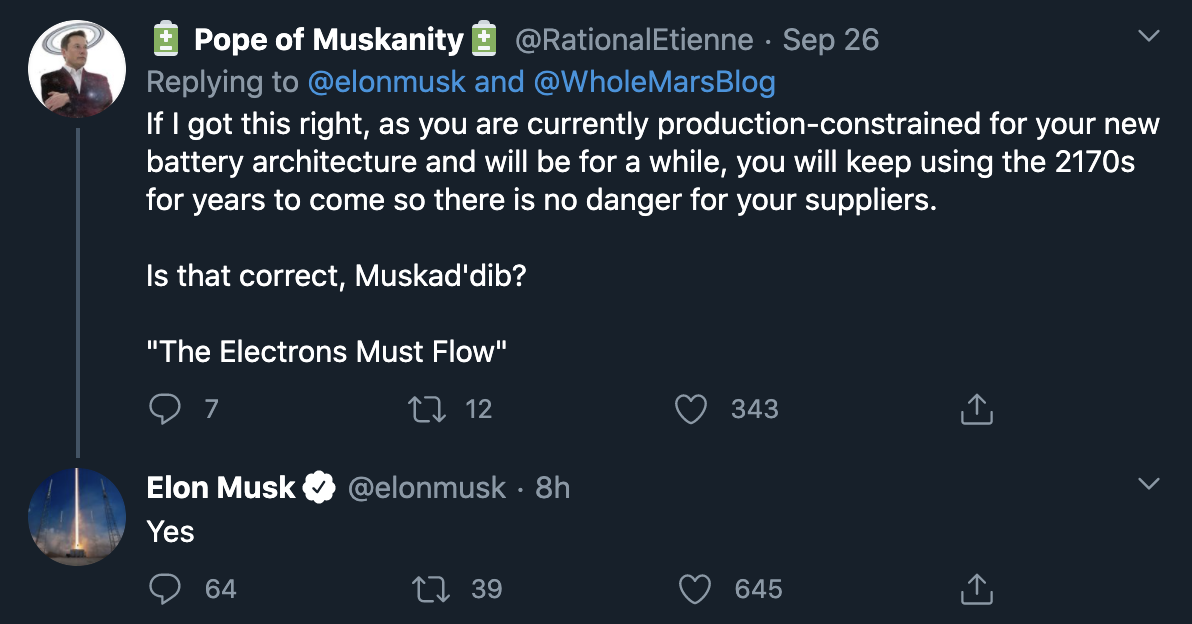
Task: Open the Sep 26 timestamp
Action: click(830, 40)
